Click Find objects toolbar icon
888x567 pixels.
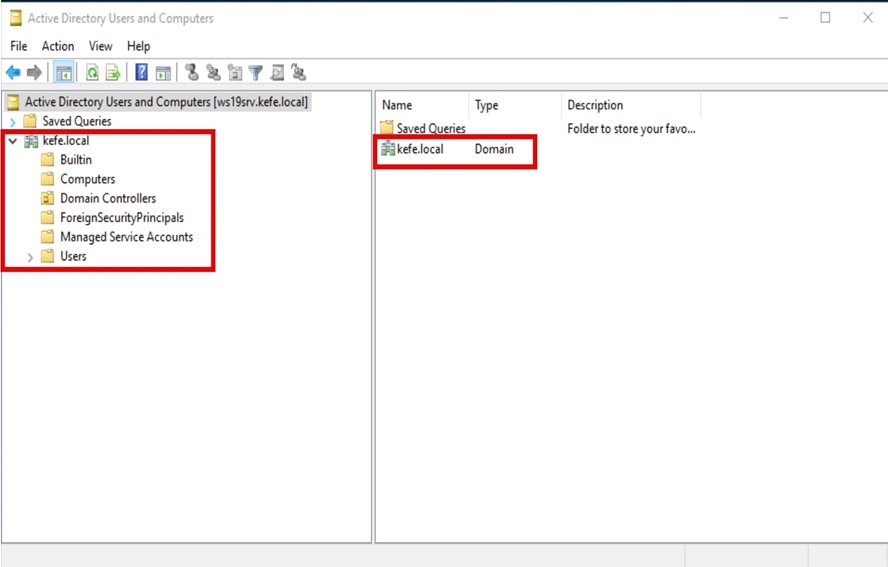[x=277, y=73]
